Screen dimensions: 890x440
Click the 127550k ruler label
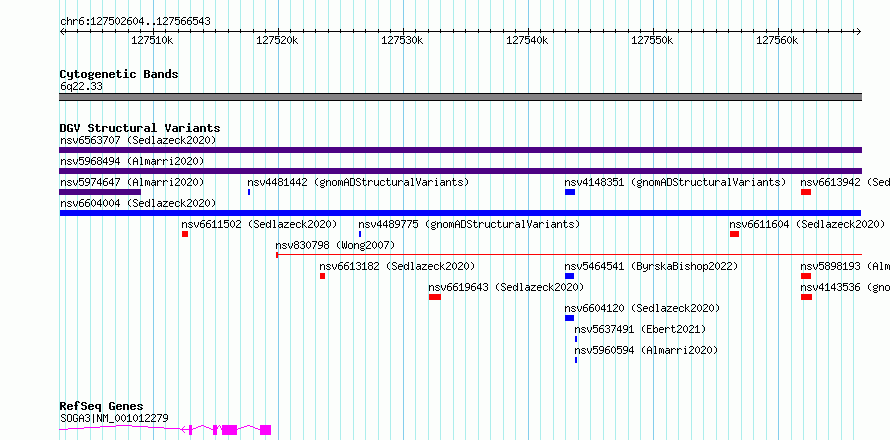[652, 40]
